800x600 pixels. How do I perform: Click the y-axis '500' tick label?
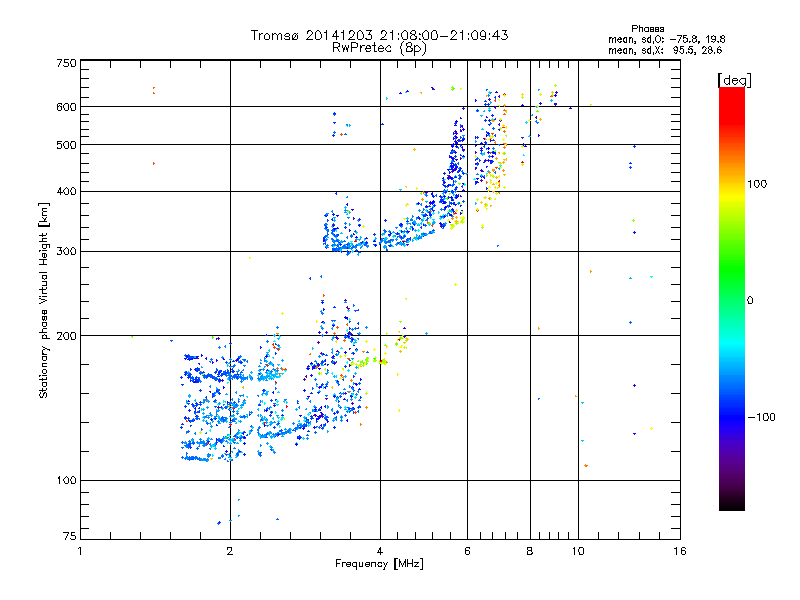[66, 145]
